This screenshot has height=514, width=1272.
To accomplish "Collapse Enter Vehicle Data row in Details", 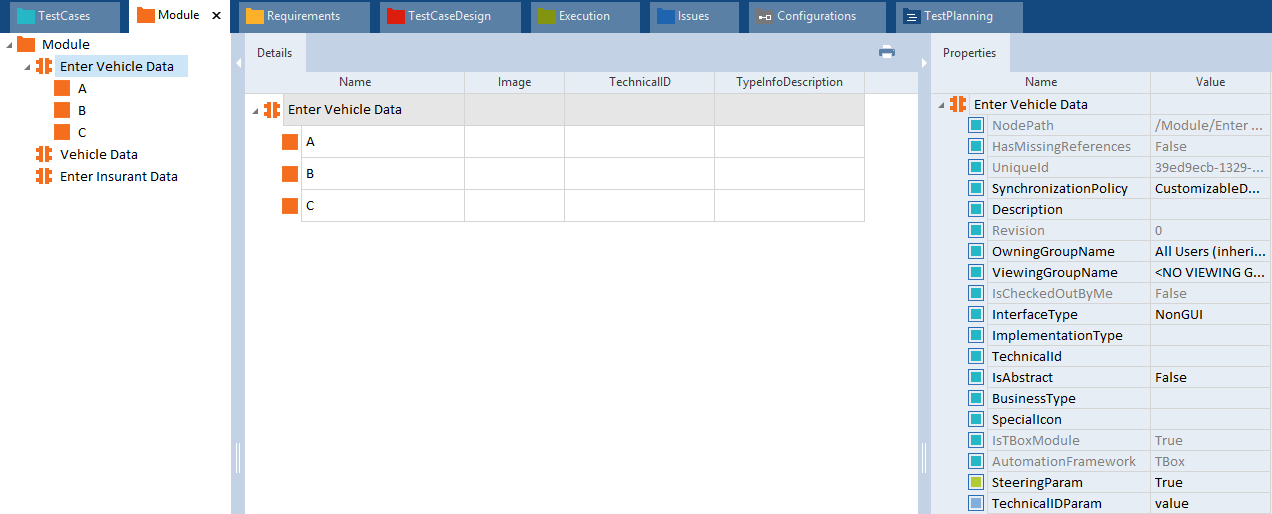I will pos(255,111).
